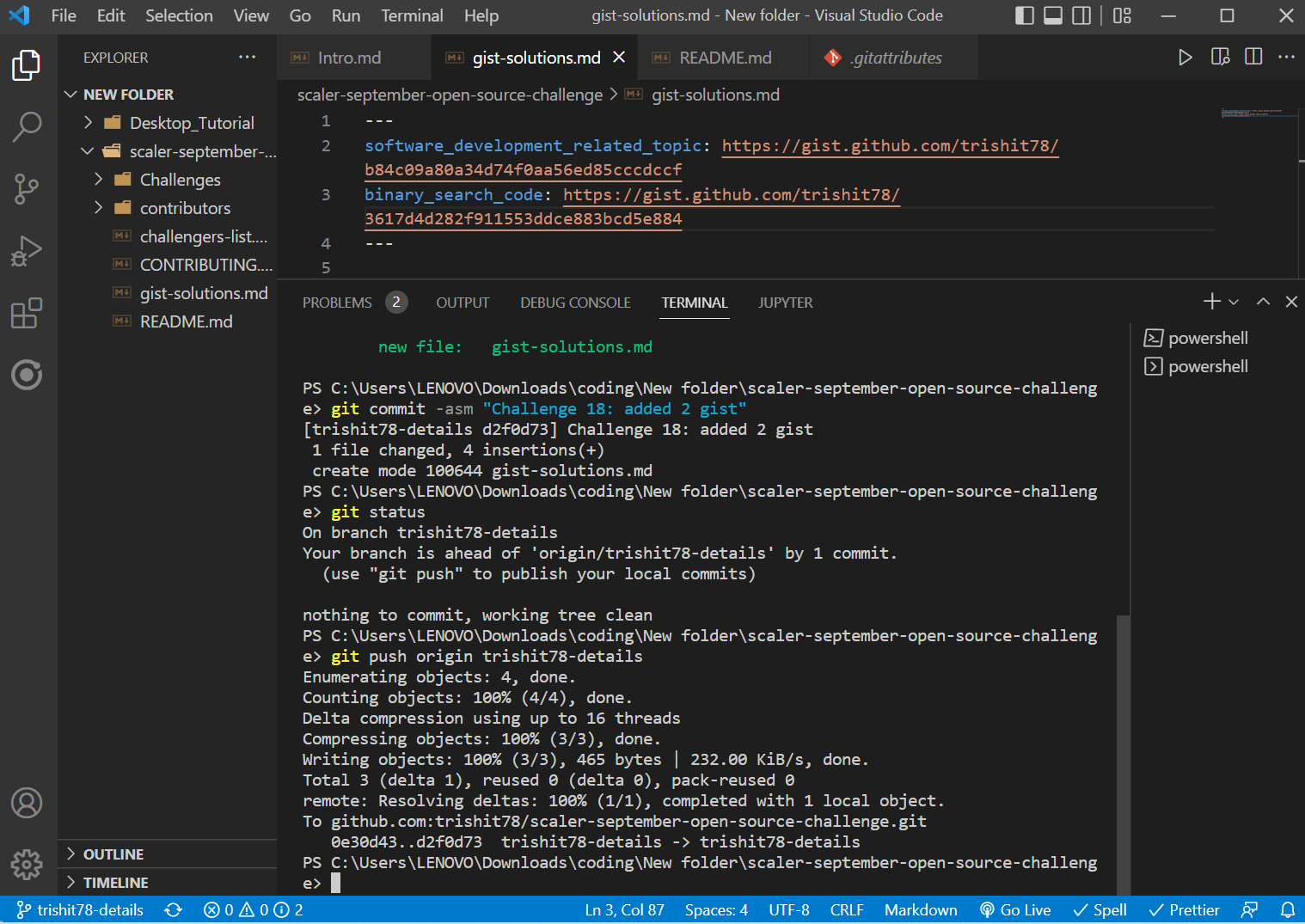Screen dimensions: 1305x924
Task: Open the Terminal menu
Action: coord(412,15)
